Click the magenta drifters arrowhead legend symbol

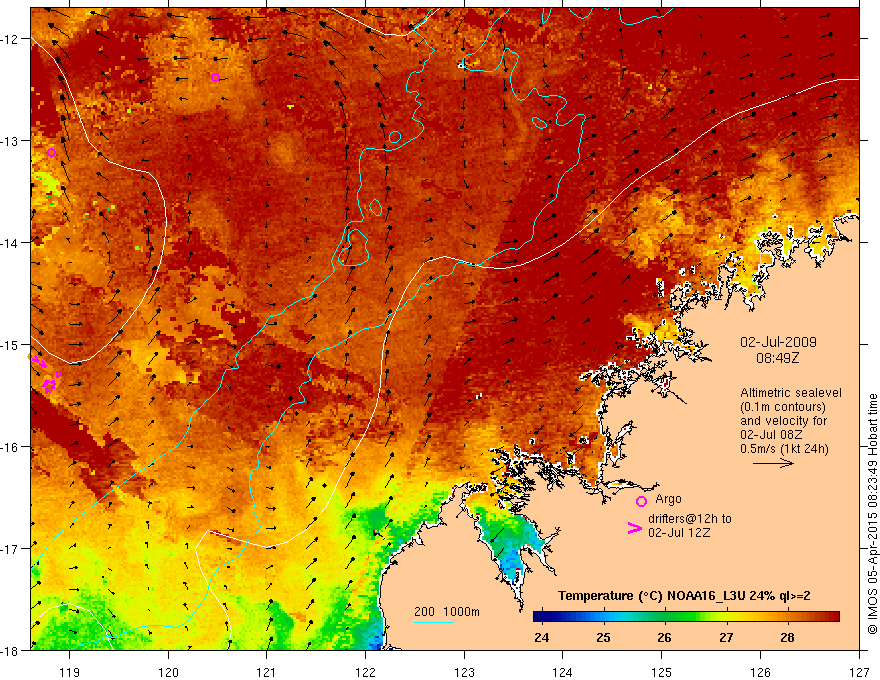click(x=634, y=528)
